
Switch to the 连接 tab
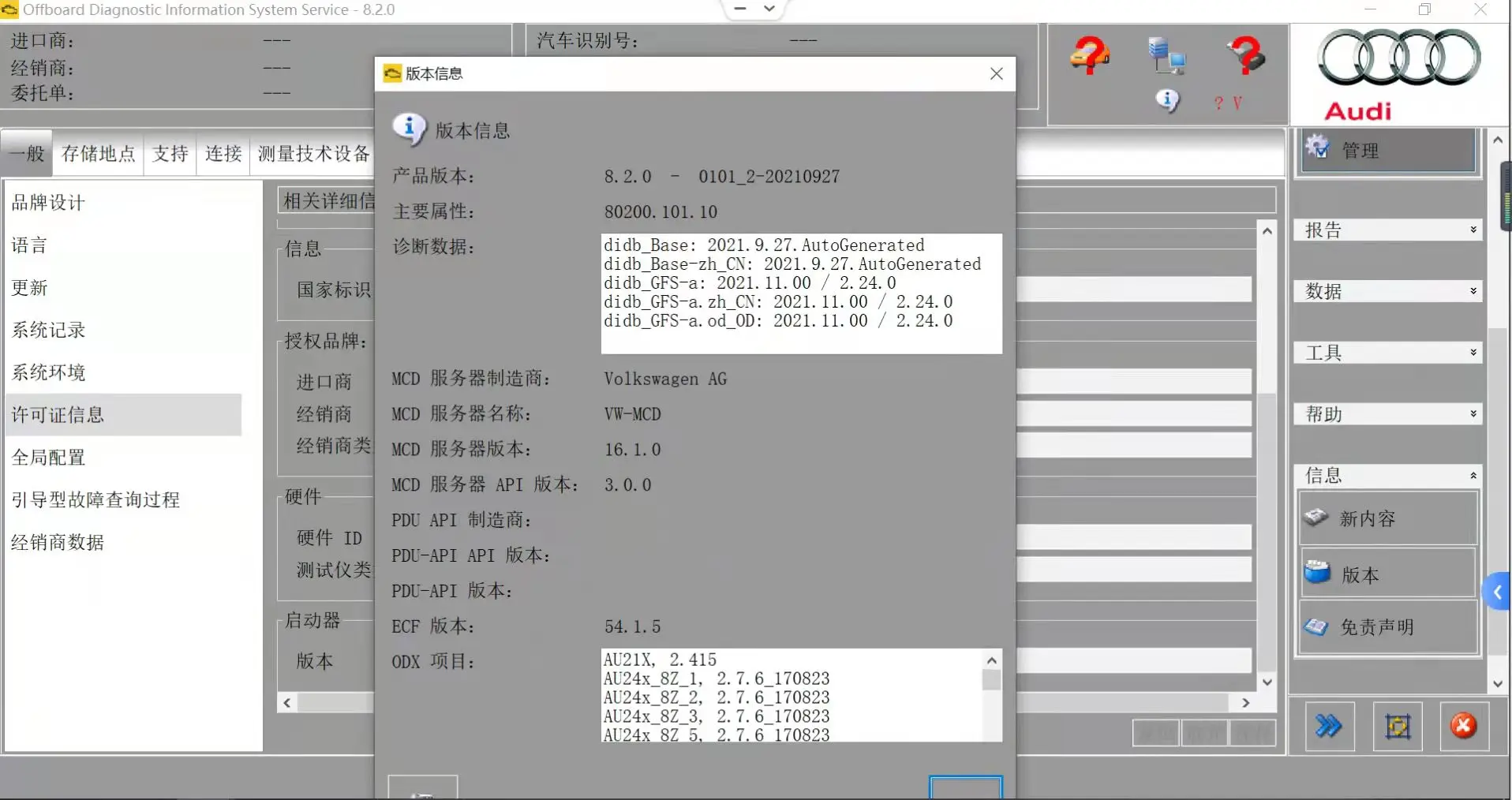223,153
